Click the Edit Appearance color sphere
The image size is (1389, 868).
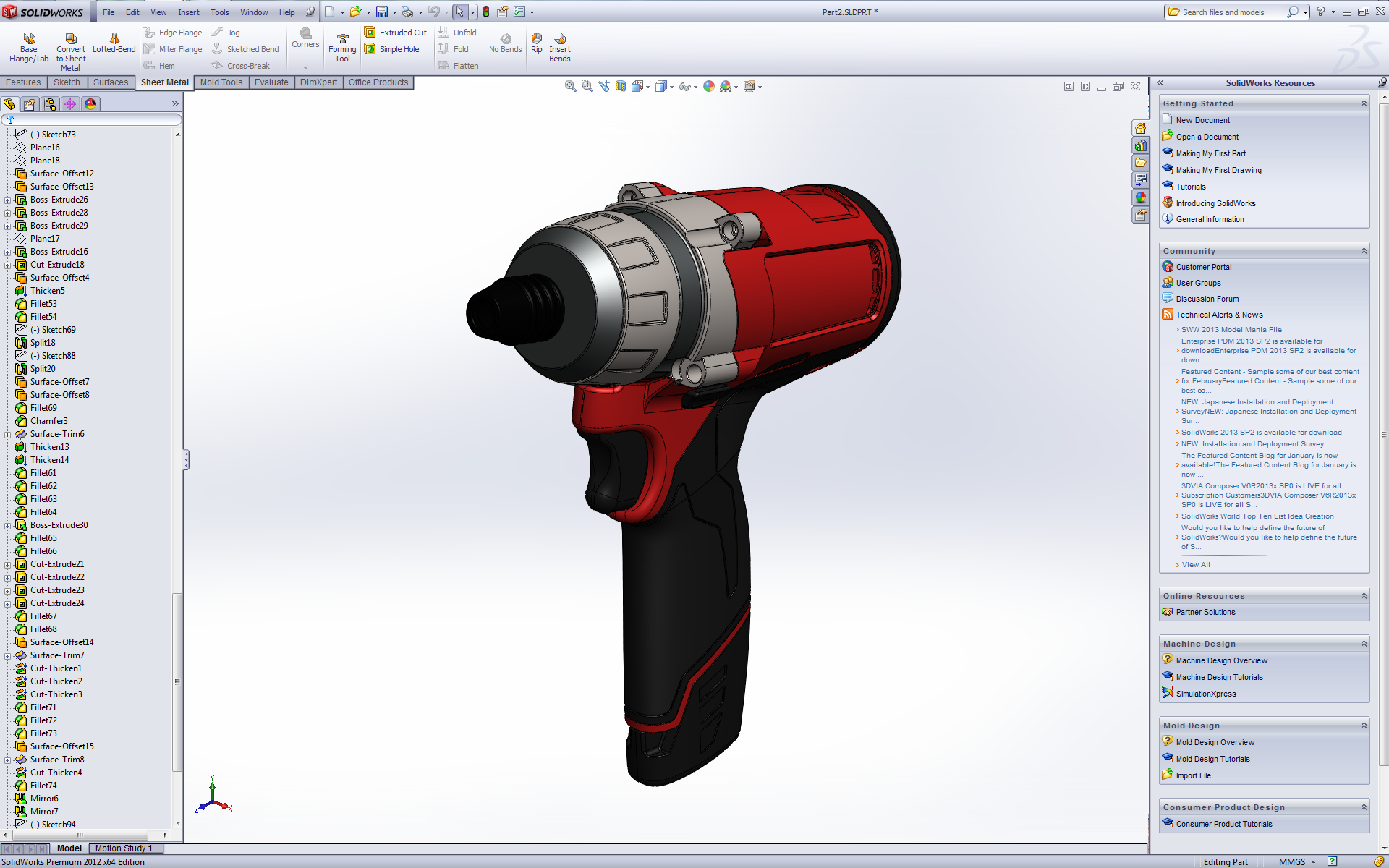[x=708, y=85]
